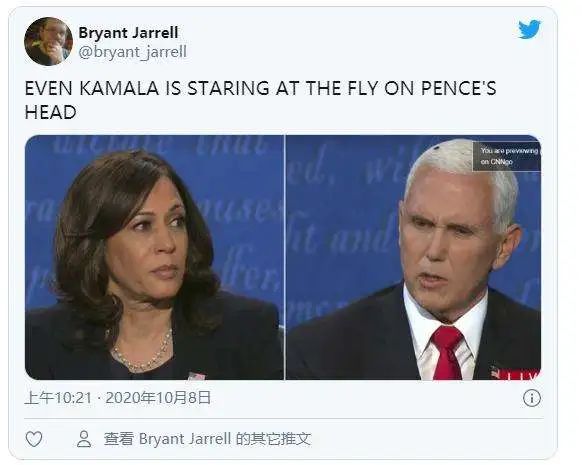
Task: Open the 上午10:21 timestamp link
Action: point(58,398)
